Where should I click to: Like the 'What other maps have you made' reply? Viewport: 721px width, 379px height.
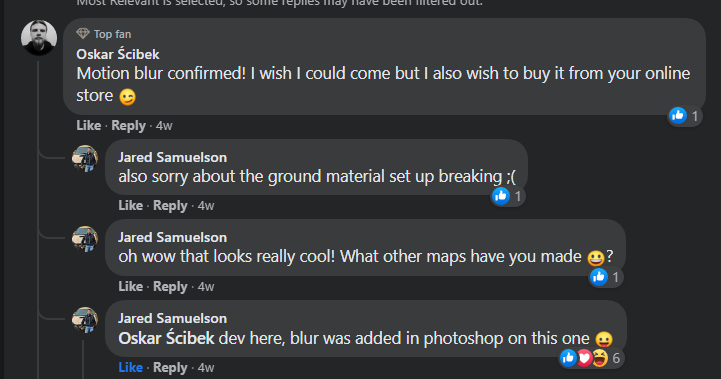pyautogui.click(x=131, y=287)
